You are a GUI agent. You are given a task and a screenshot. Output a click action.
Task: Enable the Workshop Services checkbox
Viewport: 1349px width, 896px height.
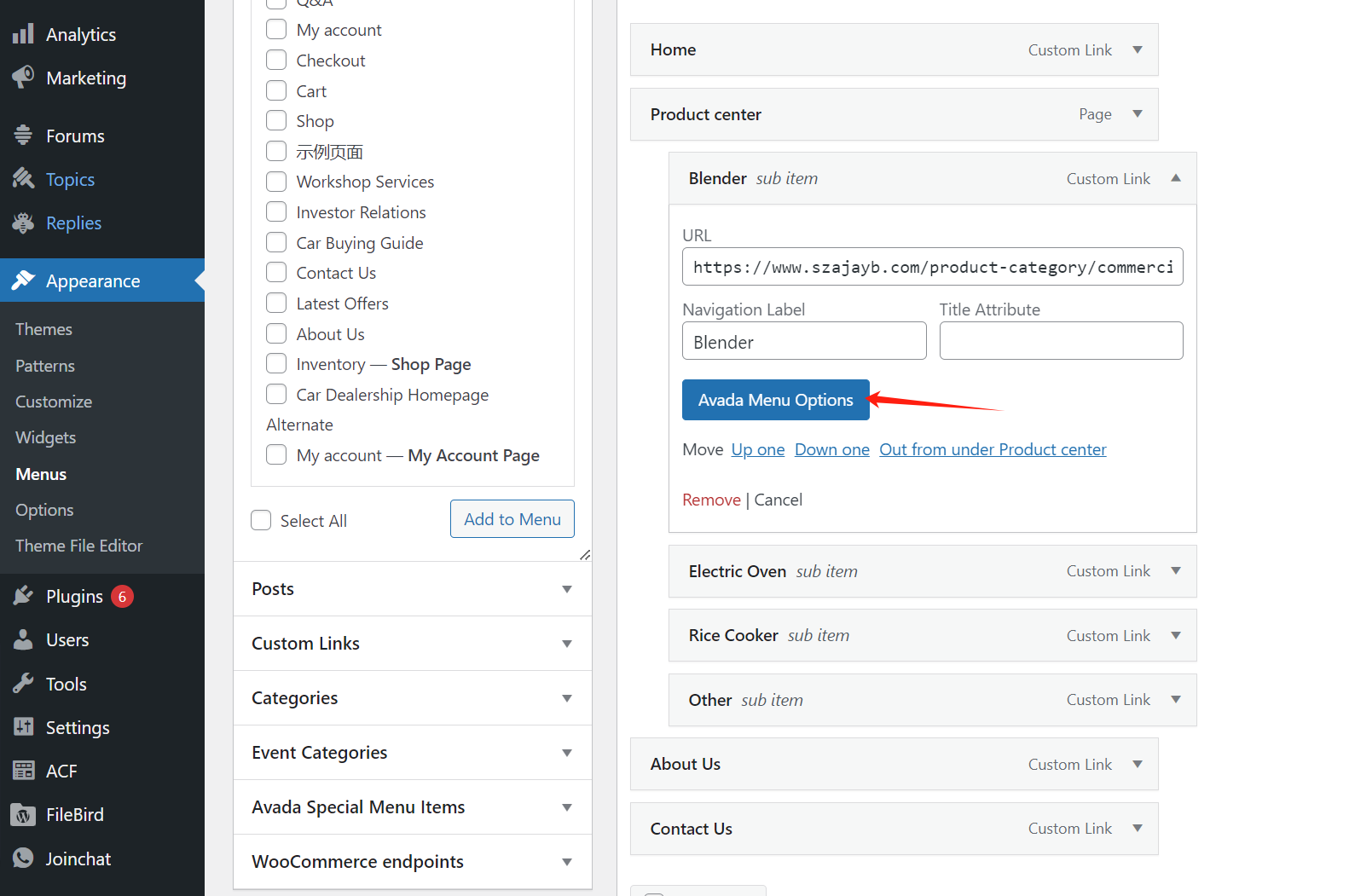tap(276, 182)
